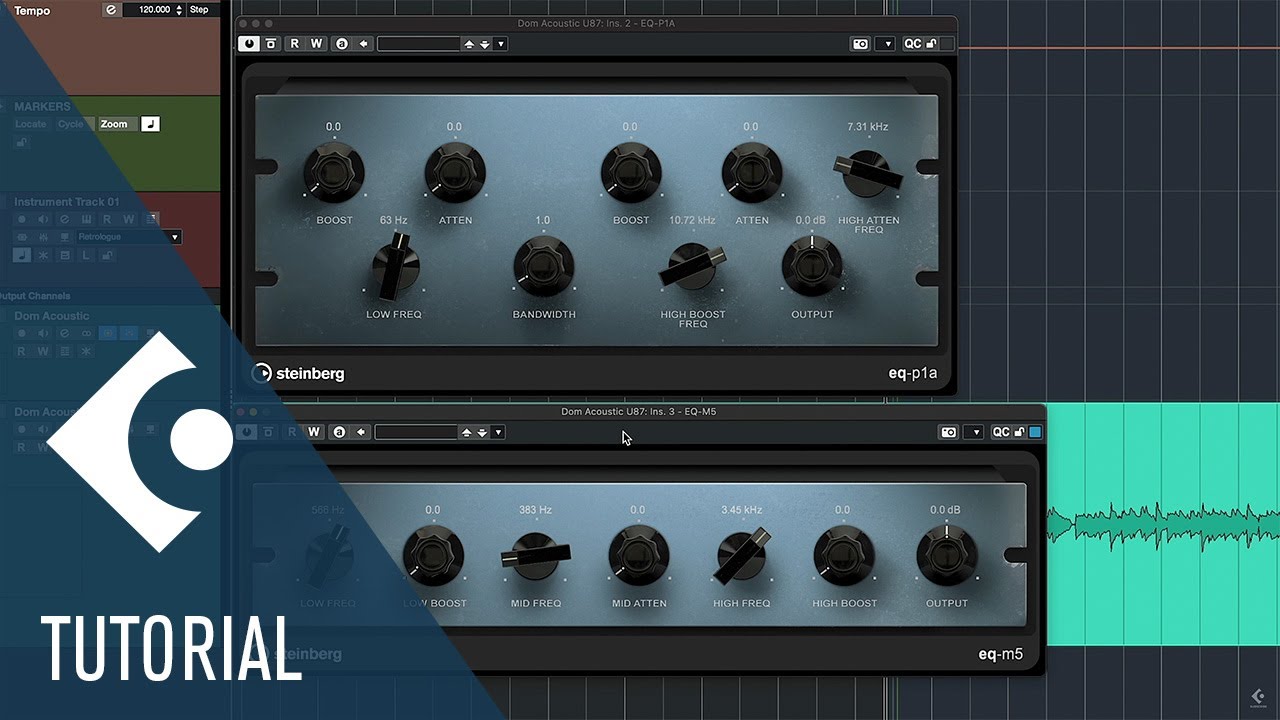
Task: Click the 63 Hz value in EQ-P1A
Action: click(393, 220)
